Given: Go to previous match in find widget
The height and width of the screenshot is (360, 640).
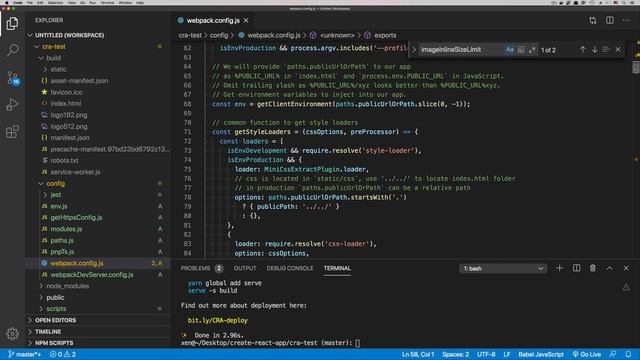Looking at the screenshot, I should point(582,49).
